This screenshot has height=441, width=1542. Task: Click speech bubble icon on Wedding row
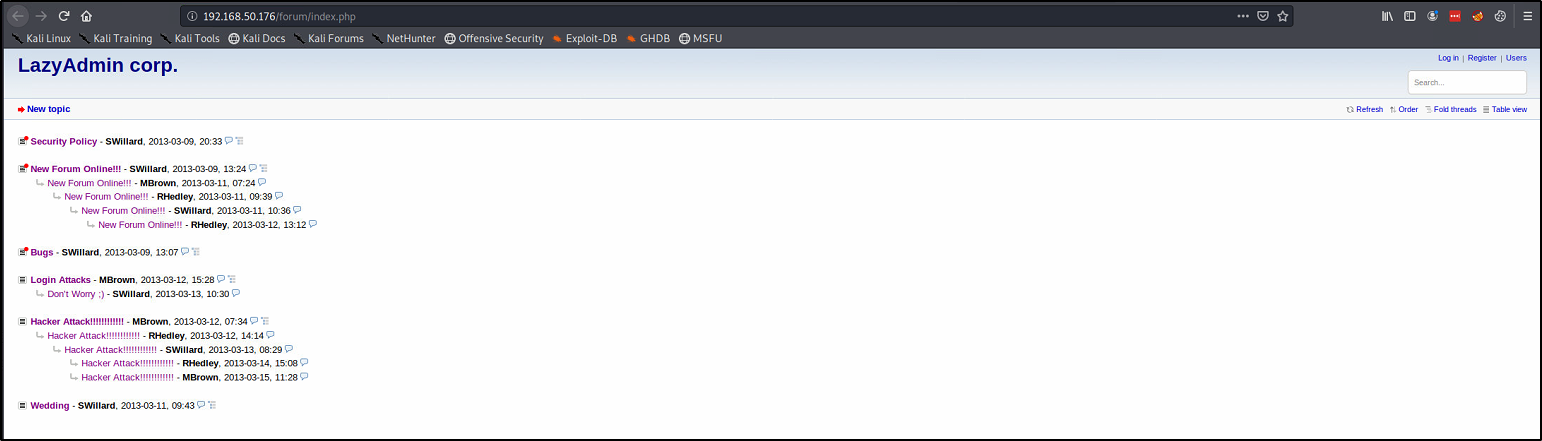(x=201, y=405)
